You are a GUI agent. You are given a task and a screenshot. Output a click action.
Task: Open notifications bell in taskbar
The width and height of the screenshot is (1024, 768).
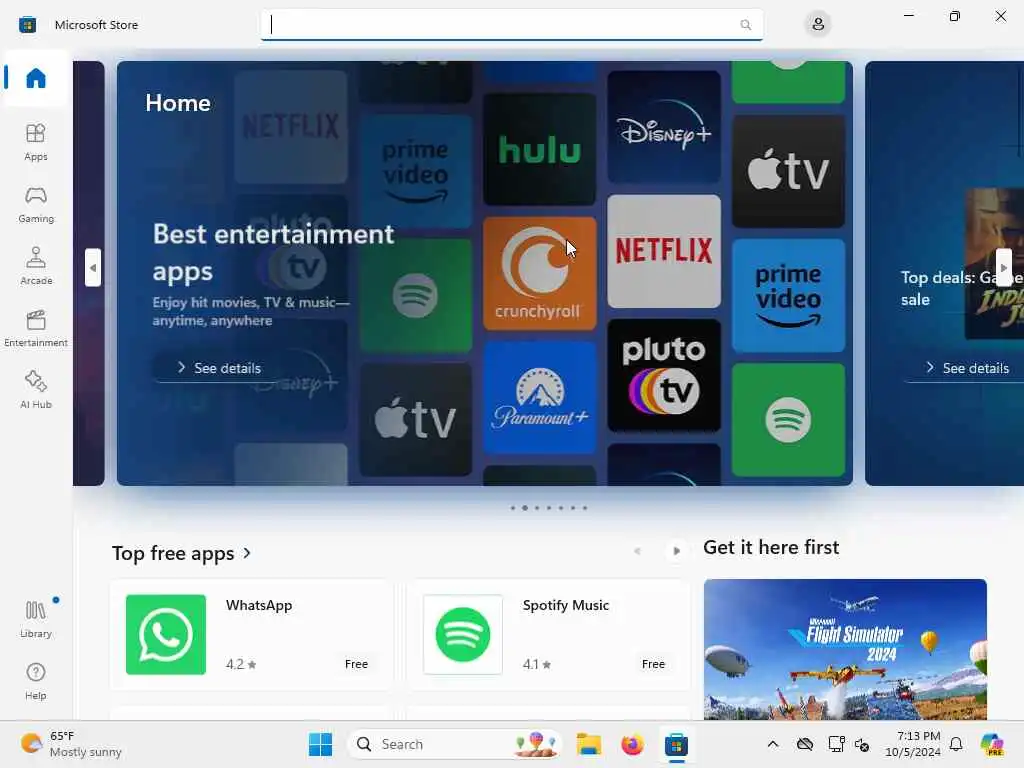pos(956,744)
